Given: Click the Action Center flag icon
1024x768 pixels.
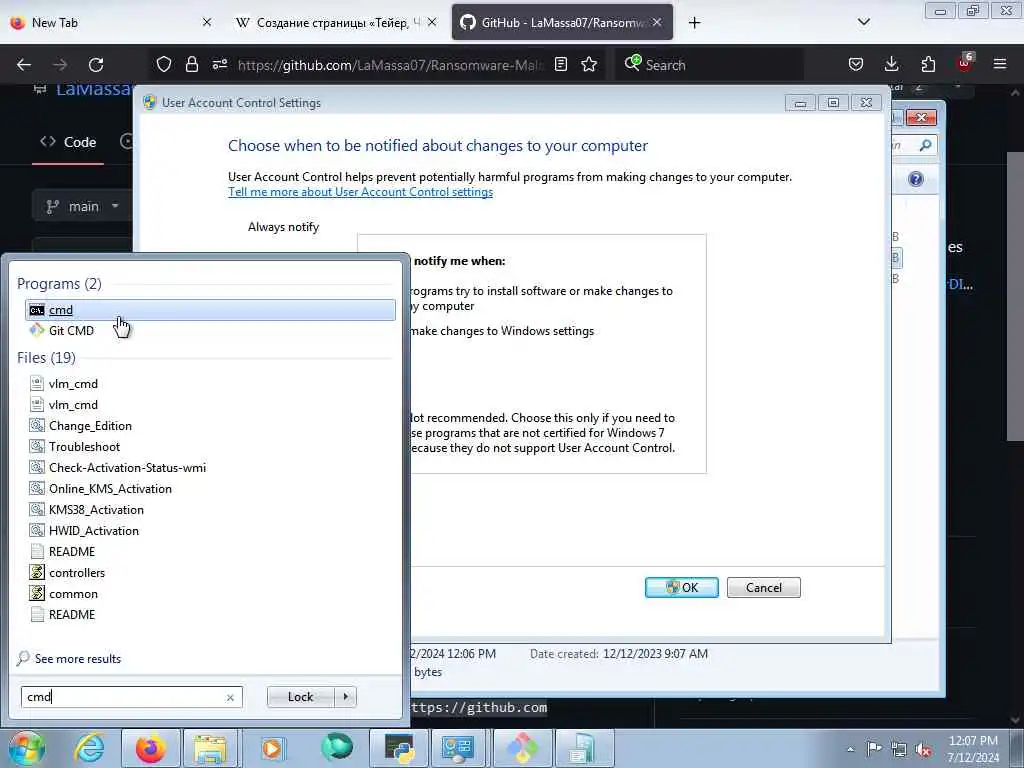Looking at the screenshot, I should point(874,749).
